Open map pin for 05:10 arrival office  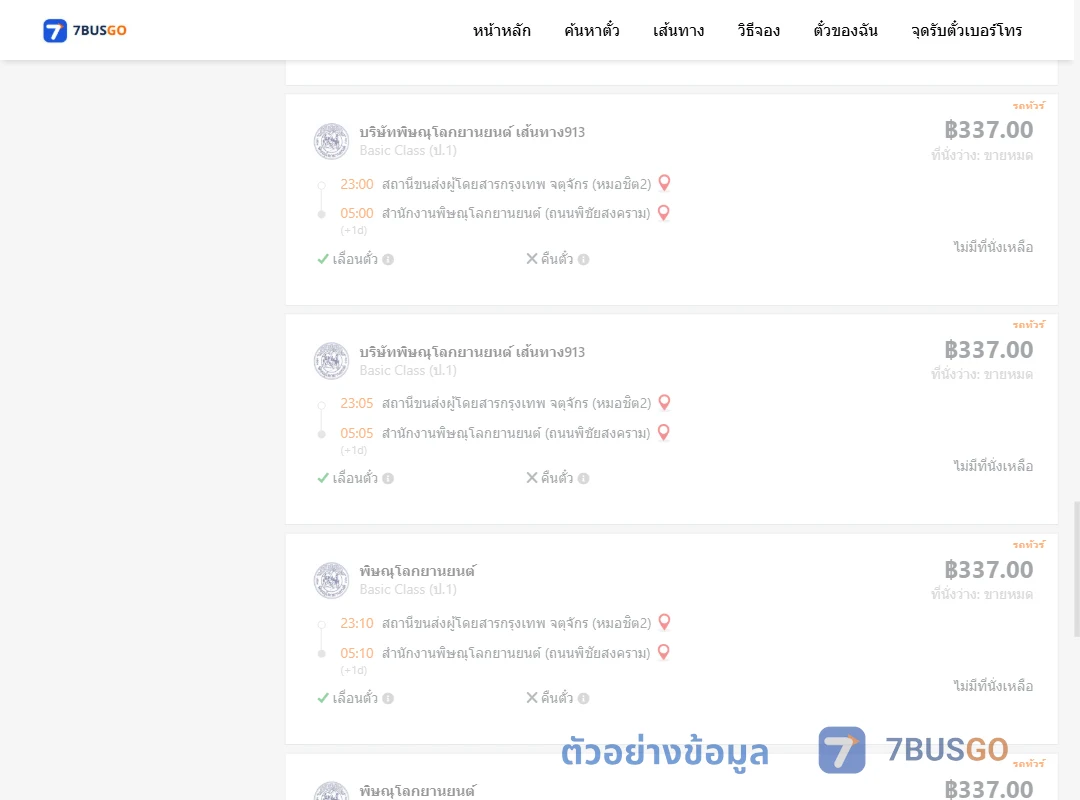coord(663,652)
